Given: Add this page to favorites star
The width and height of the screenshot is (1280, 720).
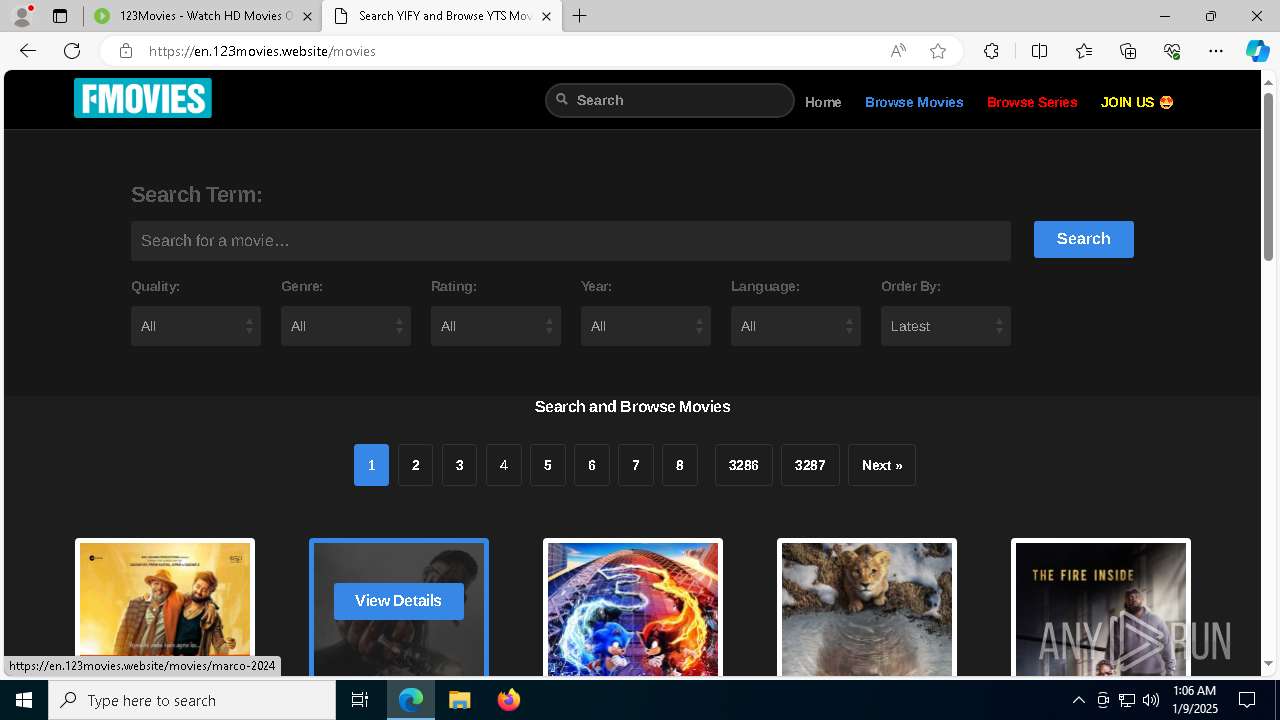Looking at the screenshot, I should pyautogui.click(x=938, y=51).
